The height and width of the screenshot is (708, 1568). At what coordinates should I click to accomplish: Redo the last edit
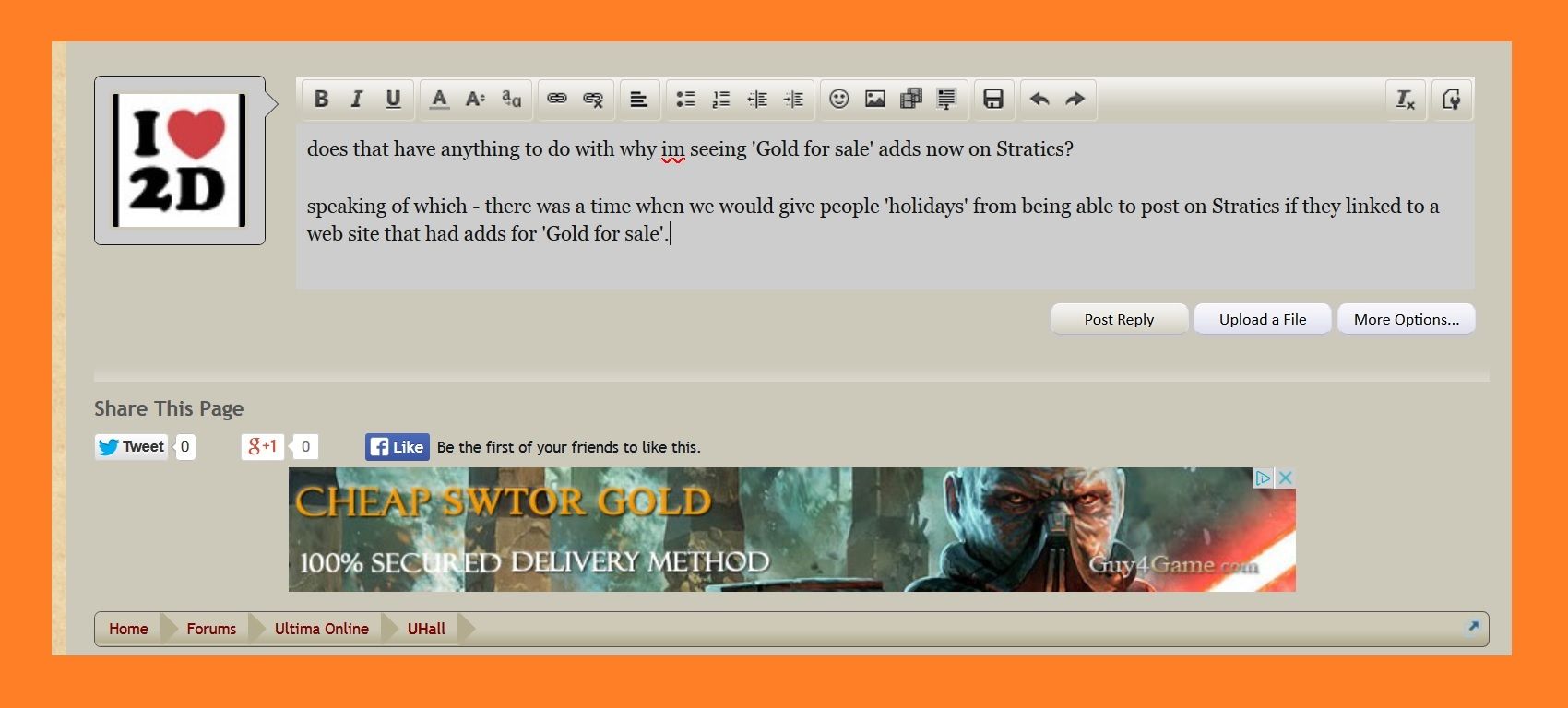[x=1075, y=99]
